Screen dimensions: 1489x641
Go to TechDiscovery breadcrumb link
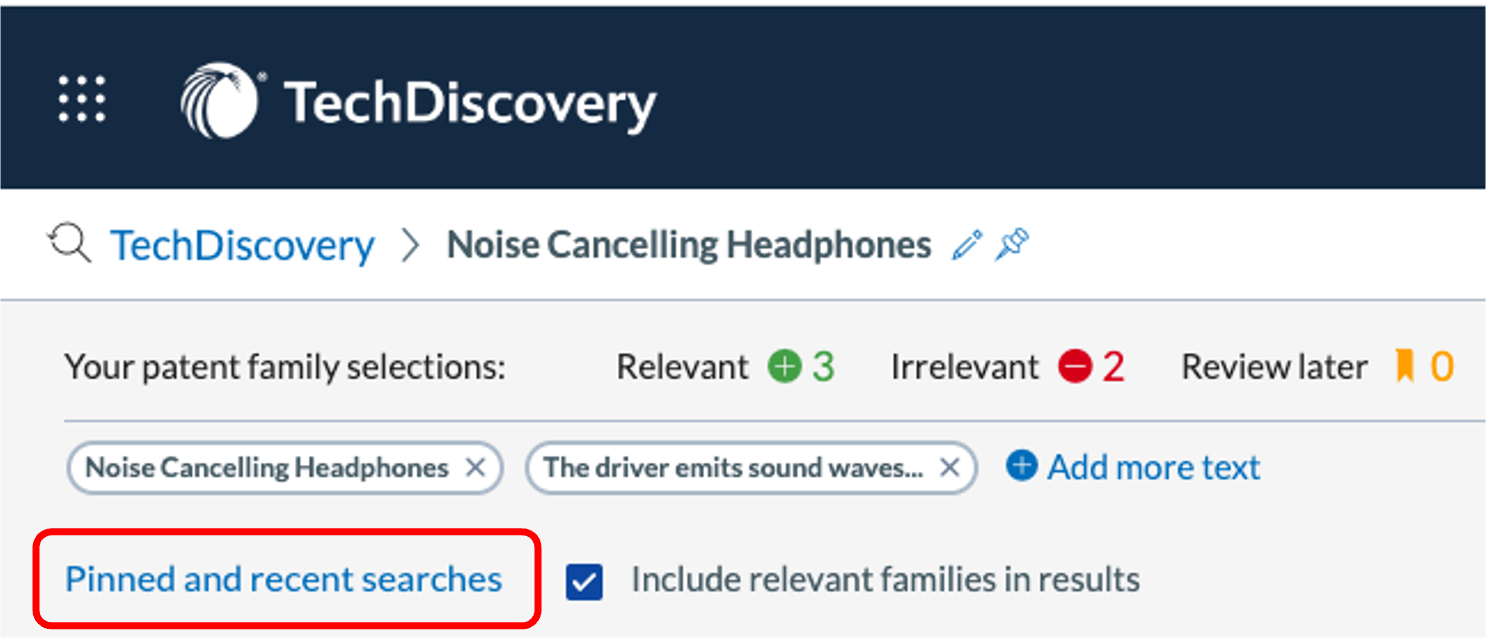[x=242, y=245]
